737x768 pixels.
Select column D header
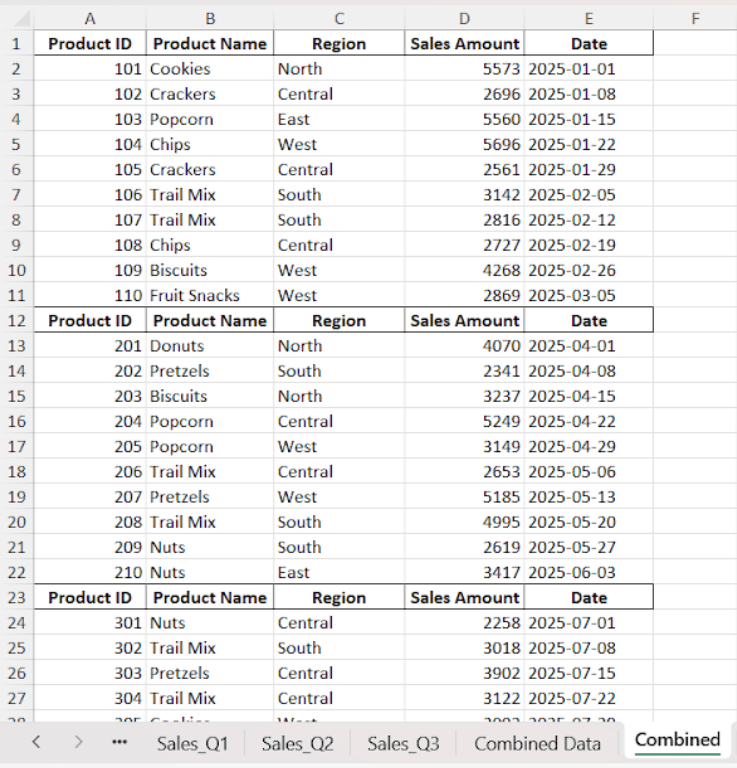tap(464, 19)
